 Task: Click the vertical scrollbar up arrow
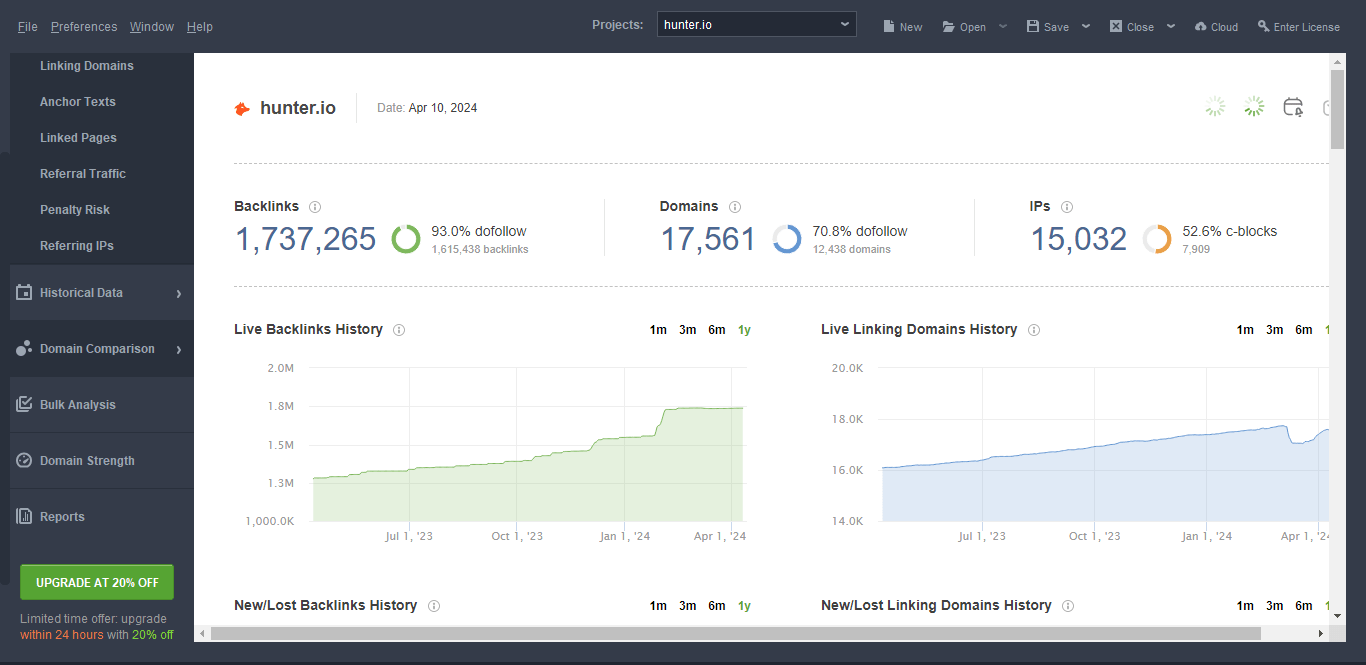click(x=1337, y=61)
